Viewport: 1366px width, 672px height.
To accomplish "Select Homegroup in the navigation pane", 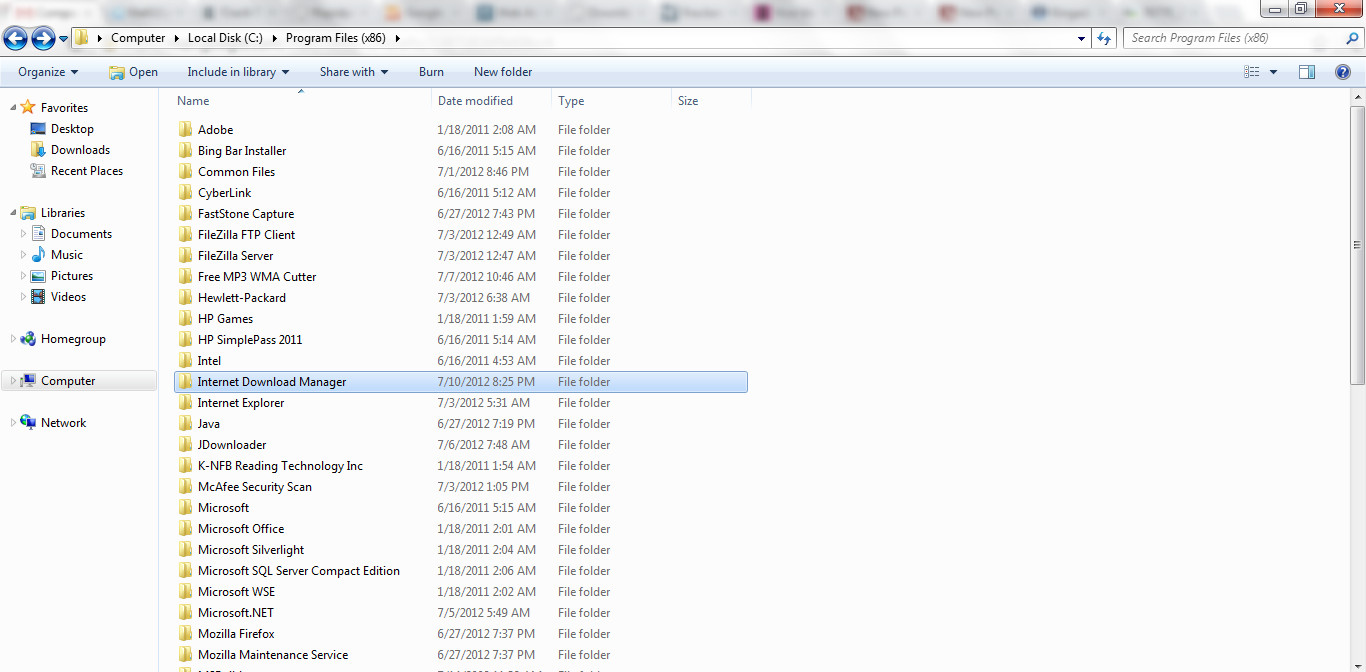I will [x=73, y=339].
